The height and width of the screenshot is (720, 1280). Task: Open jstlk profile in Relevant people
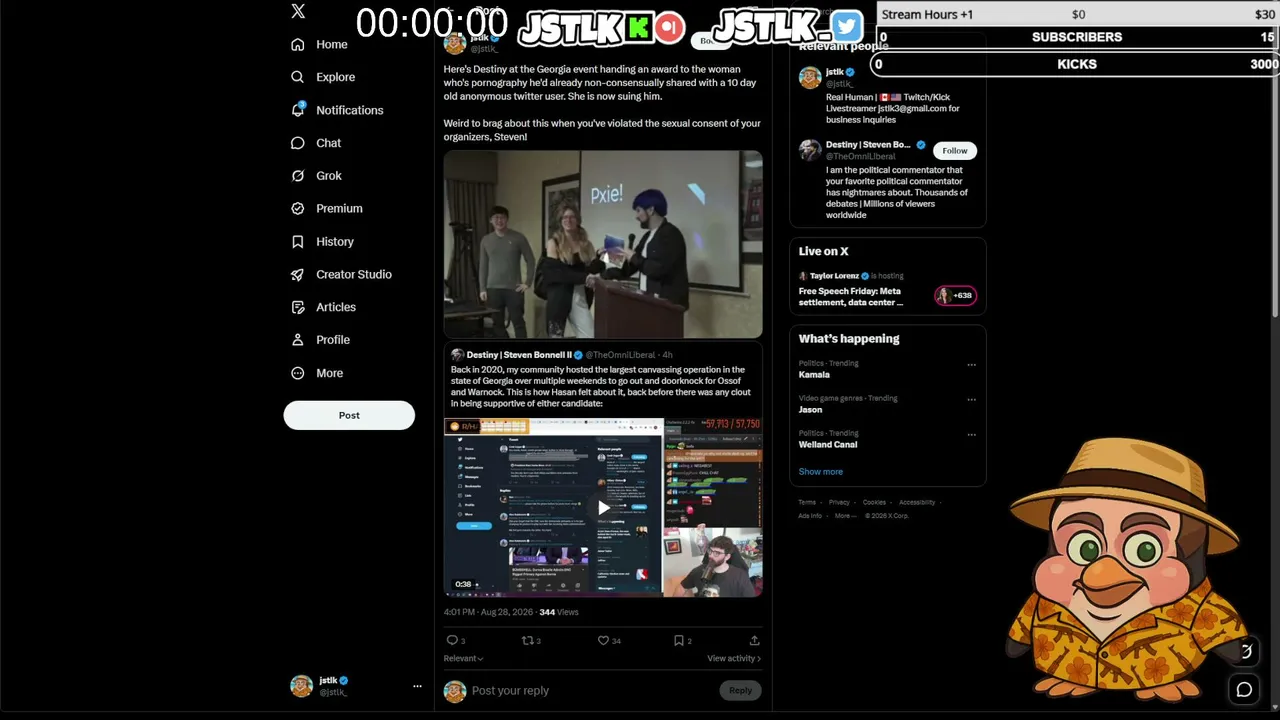click(835, 72)
